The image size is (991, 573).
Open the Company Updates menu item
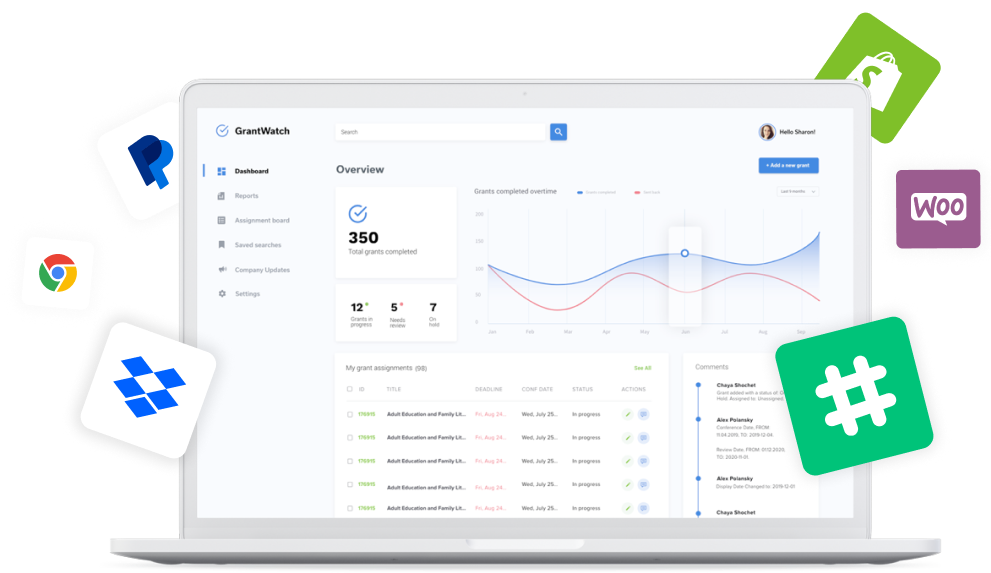(262, 270)
